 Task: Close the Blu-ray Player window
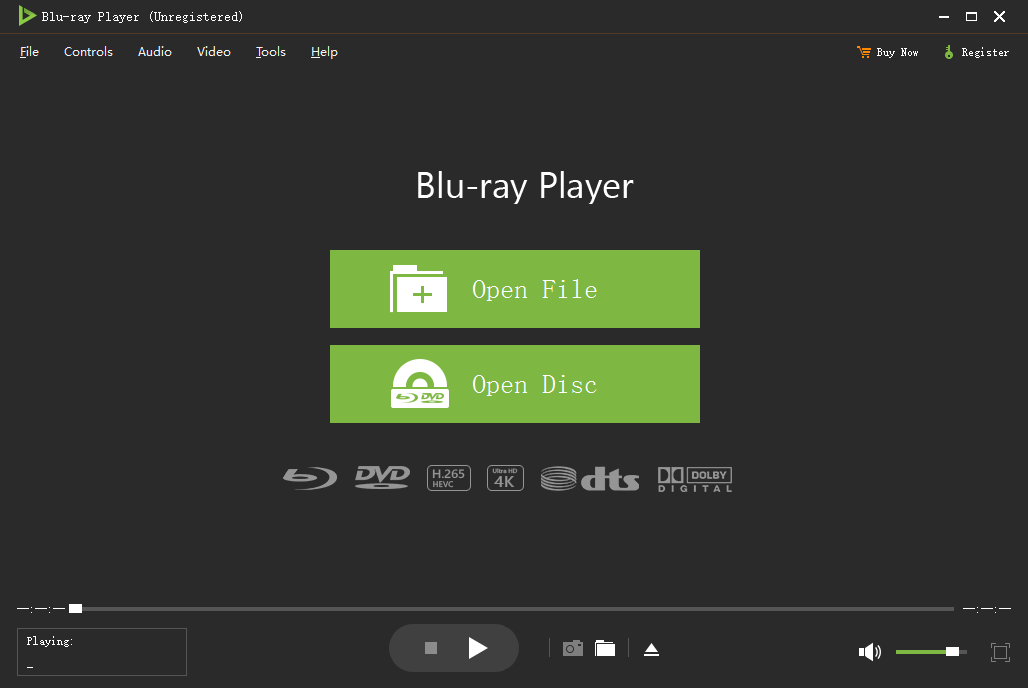click(x=999, y=16)
